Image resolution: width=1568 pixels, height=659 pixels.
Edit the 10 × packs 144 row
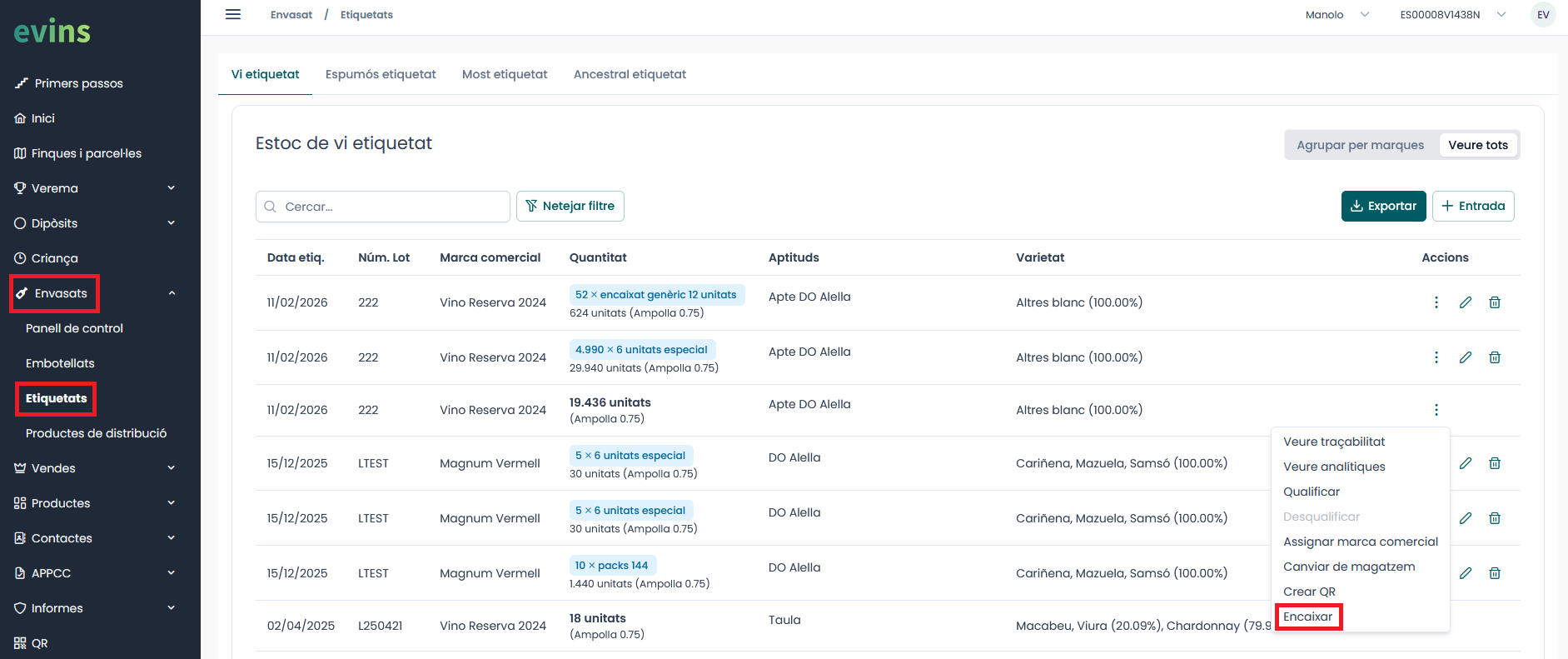click(x=1466, y=573)
